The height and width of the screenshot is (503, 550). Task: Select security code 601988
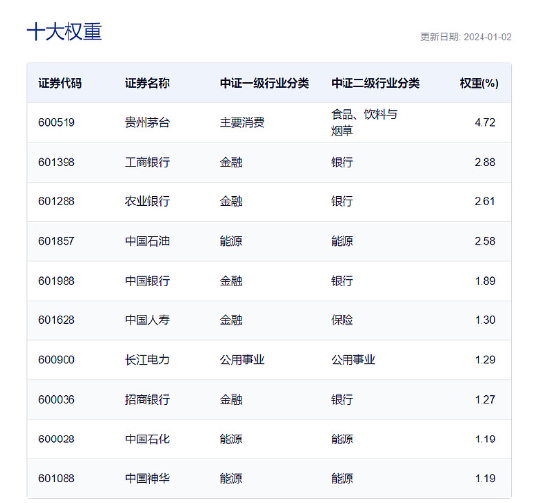(x=56, y=281)
